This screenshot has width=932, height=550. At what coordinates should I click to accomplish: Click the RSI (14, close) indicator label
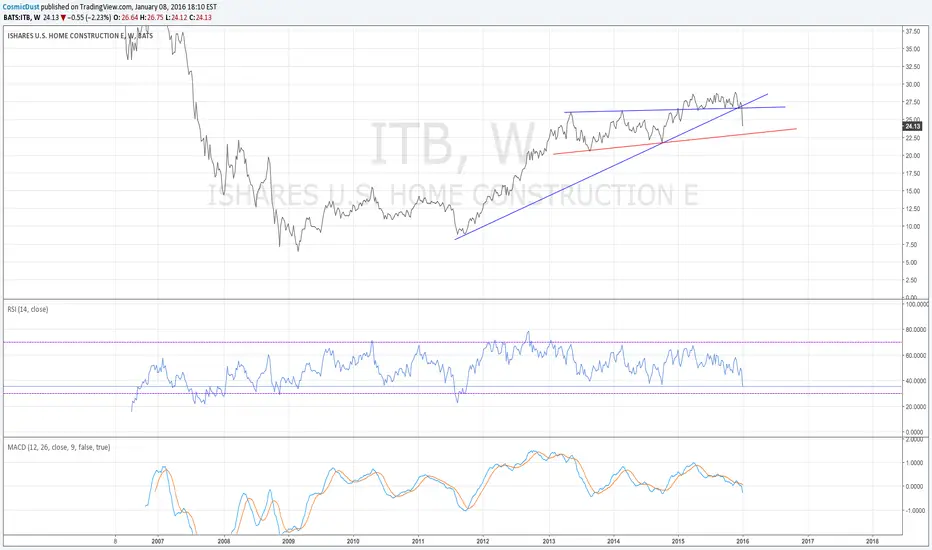click(27, 309)
